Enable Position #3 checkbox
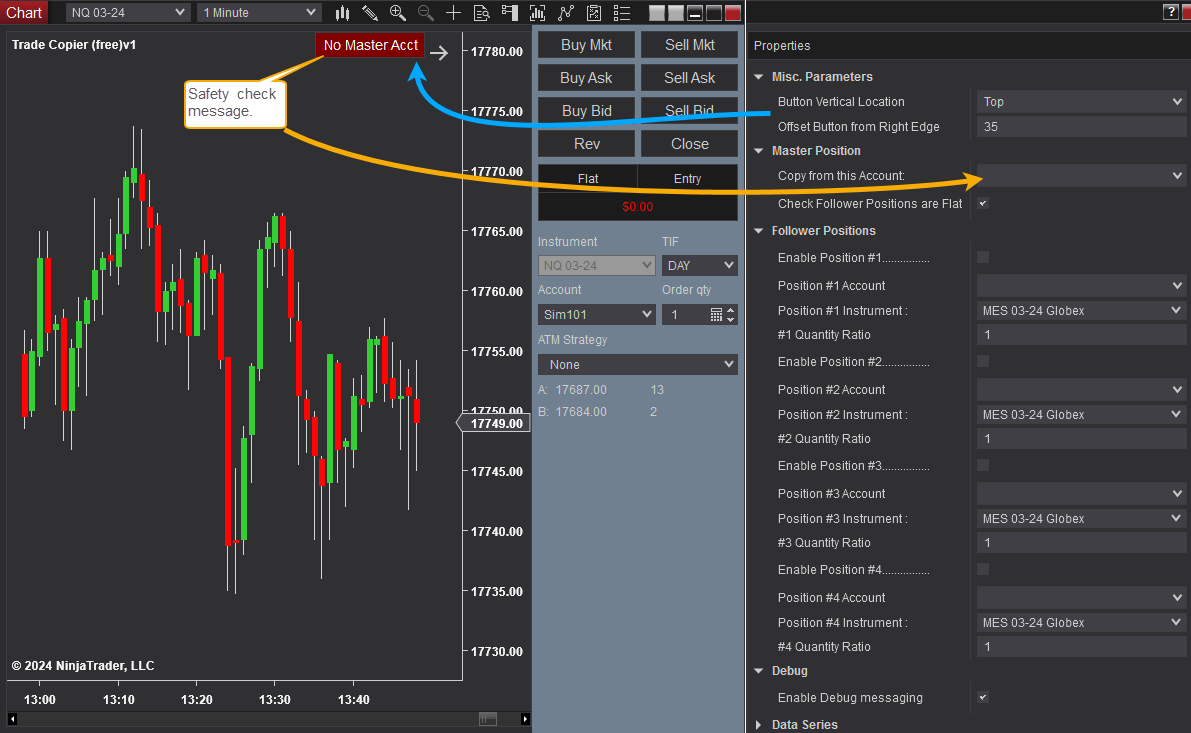This screenshot has width=1191, height=733. [x=983, y=466]
